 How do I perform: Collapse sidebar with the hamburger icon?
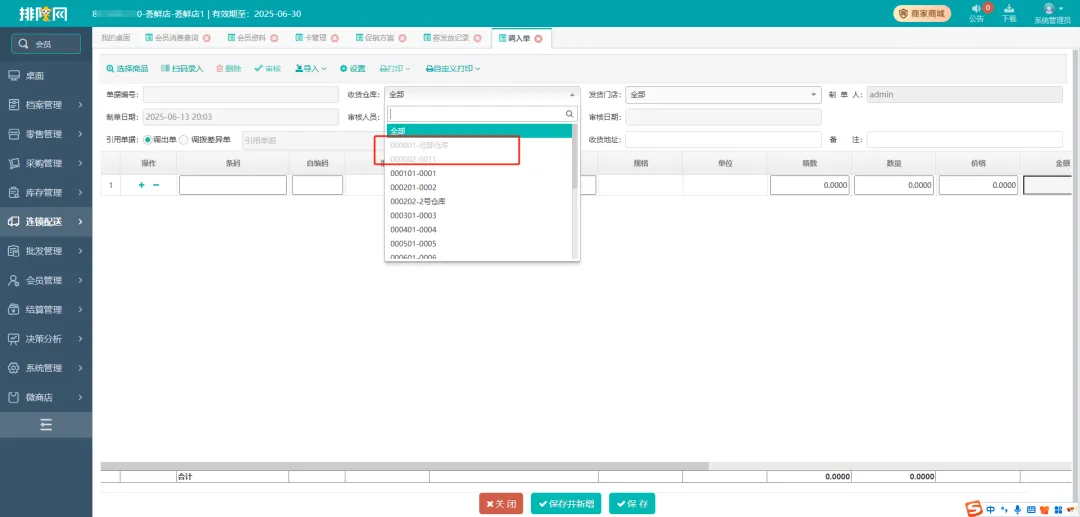pyautogui.click(x=46, y=425)
